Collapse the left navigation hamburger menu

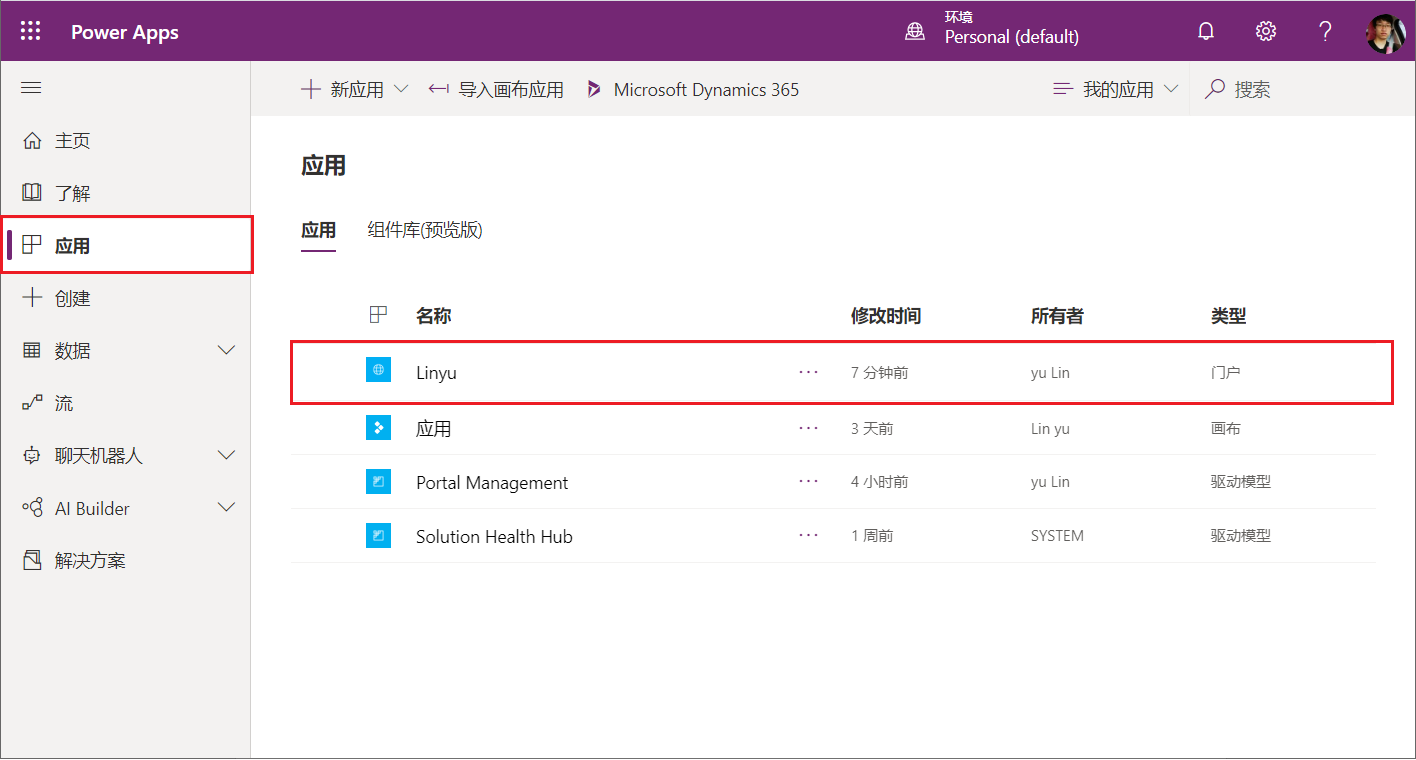[x=31, y=88]
